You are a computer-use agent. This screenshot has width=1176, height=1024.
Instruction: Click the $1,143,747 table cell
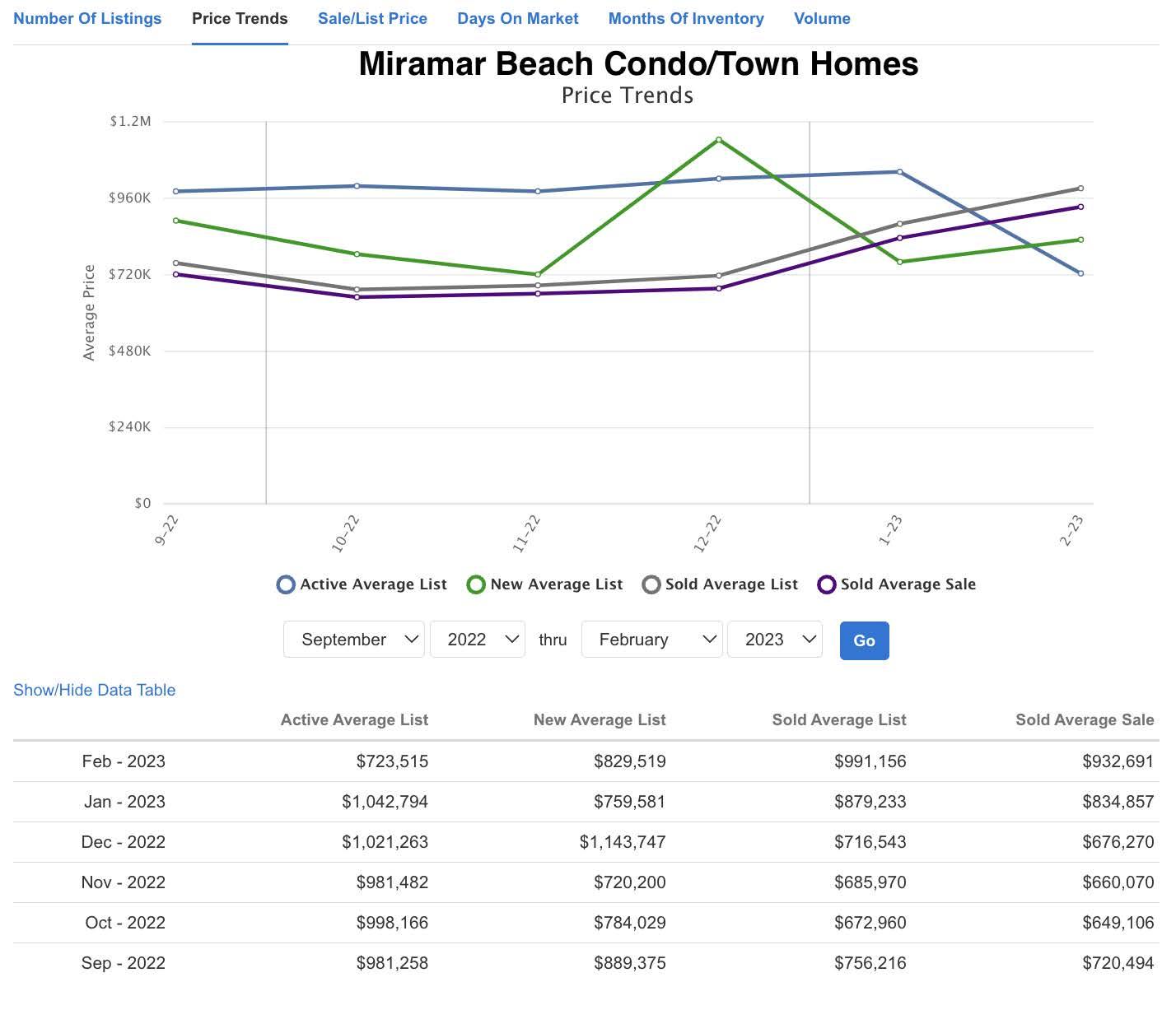[623, 842]
